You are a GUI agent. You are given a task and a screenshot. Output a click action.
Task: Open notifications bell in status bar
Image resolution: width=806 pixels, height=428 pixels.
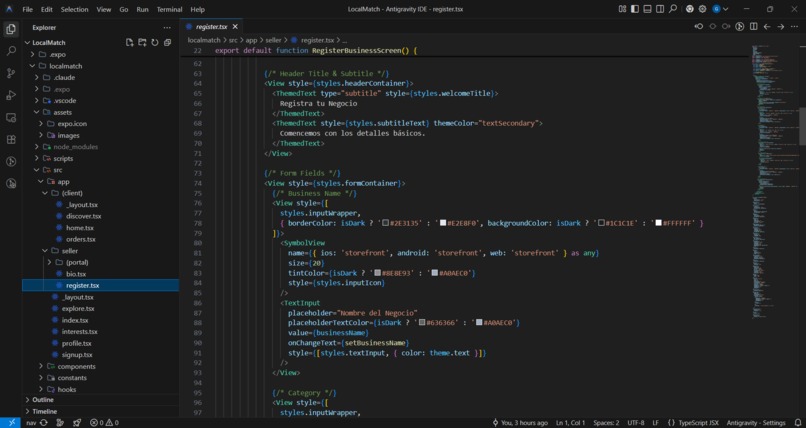tap(798, 423)
